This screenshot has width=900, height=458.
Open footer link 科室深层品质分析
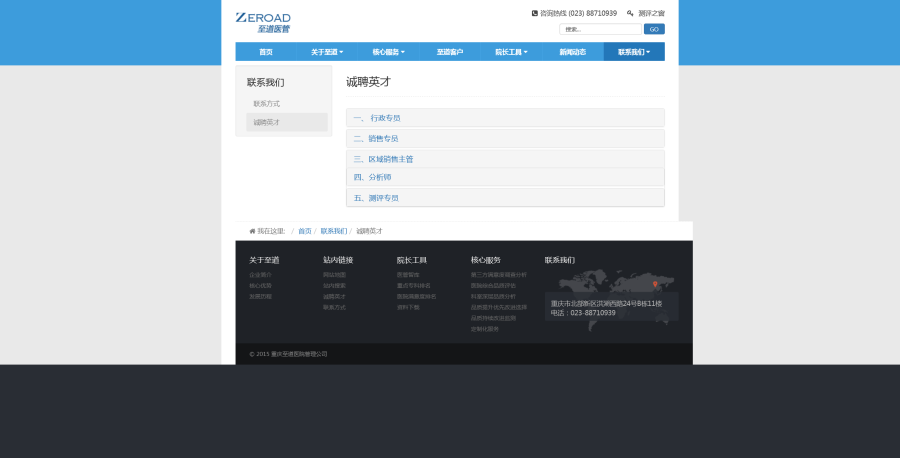click(x=494, y=297)
